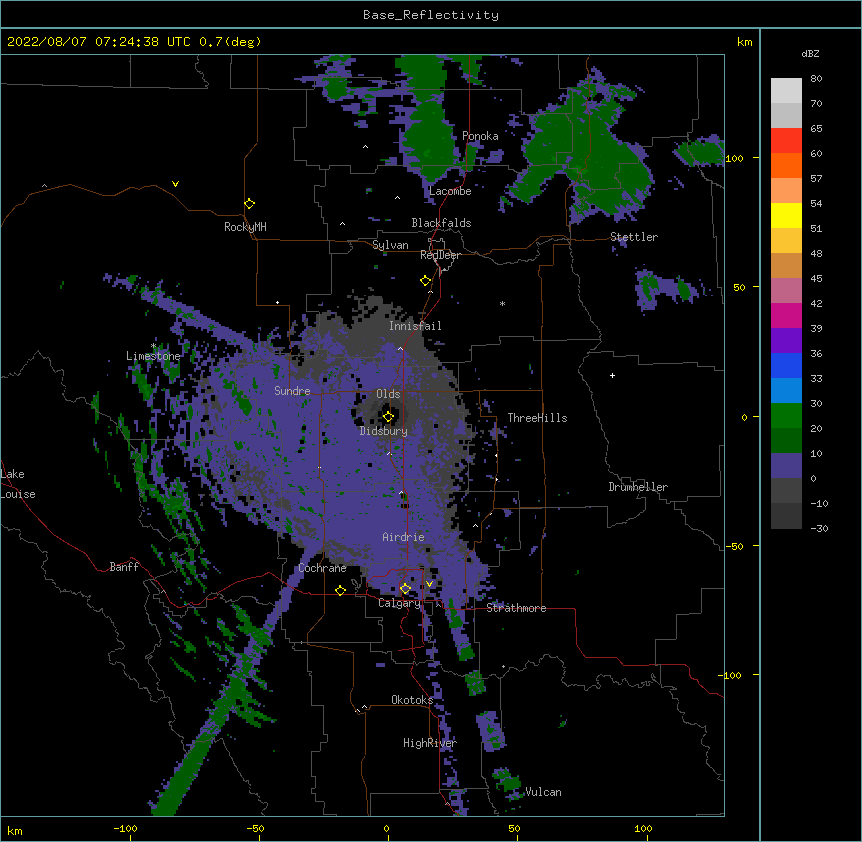Click the dBZ legend heading
The image size is (862, 842).
pos(810,54)
